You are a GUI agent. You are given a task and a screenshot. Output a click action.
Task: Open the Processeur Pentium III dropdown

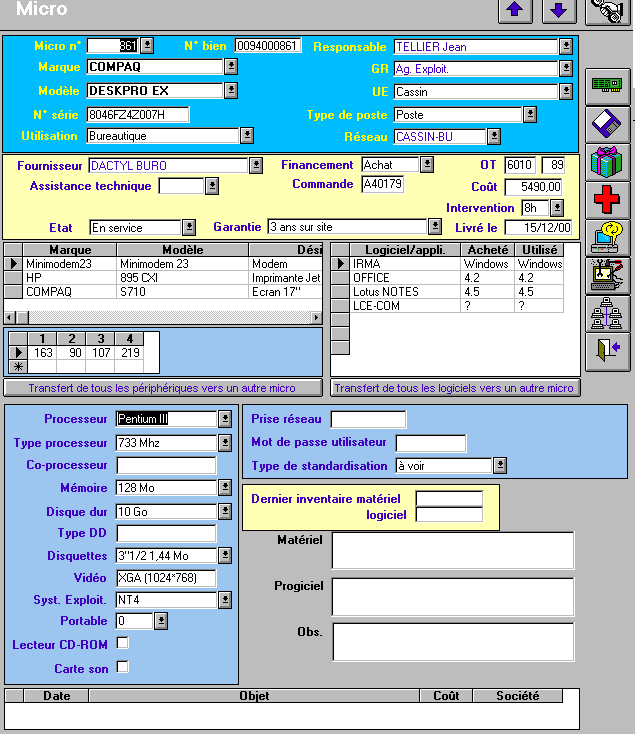pos(225,418)
